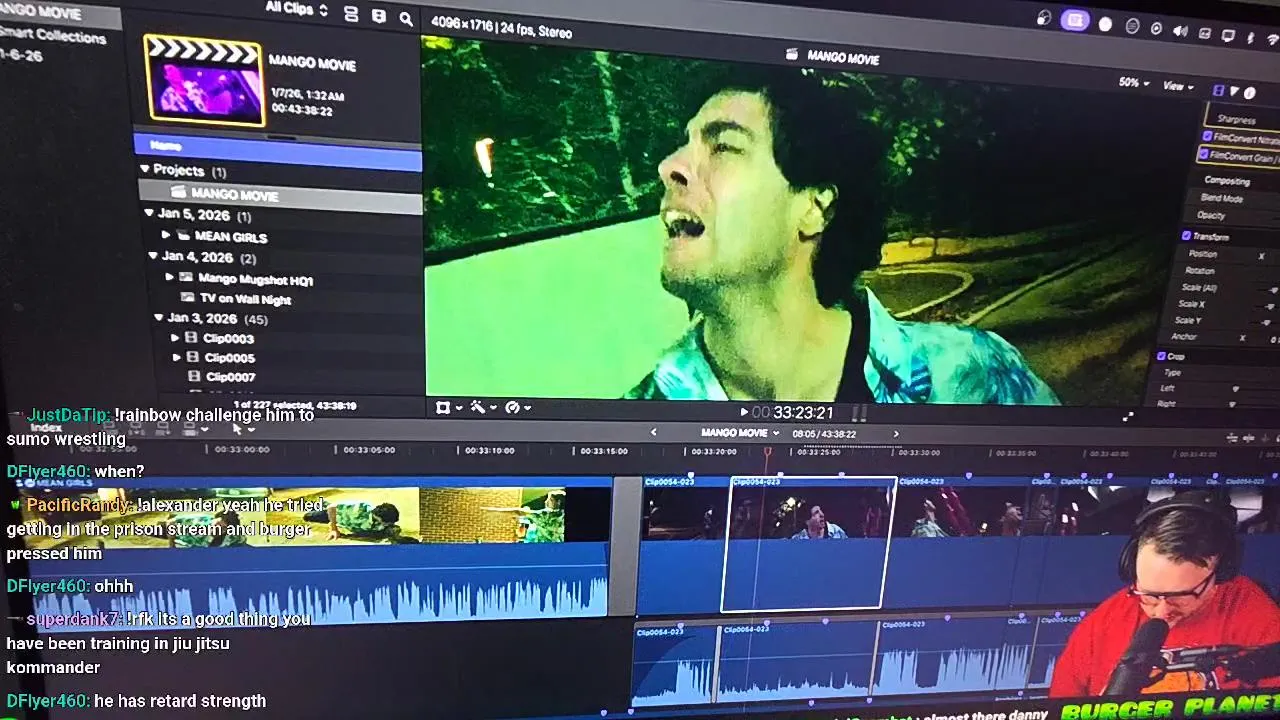Click the viewer timecode 33:23:21
Image resolution: width=1280 pixels, height=720 pixels.
[792, 412]
